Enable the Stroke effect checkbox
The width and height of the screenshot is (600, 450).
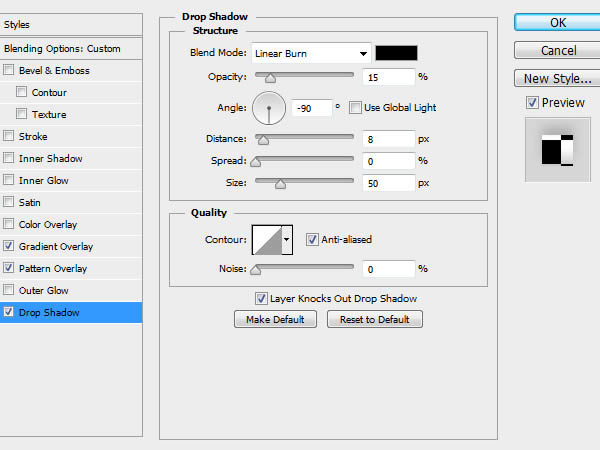(x=8, y=136)
